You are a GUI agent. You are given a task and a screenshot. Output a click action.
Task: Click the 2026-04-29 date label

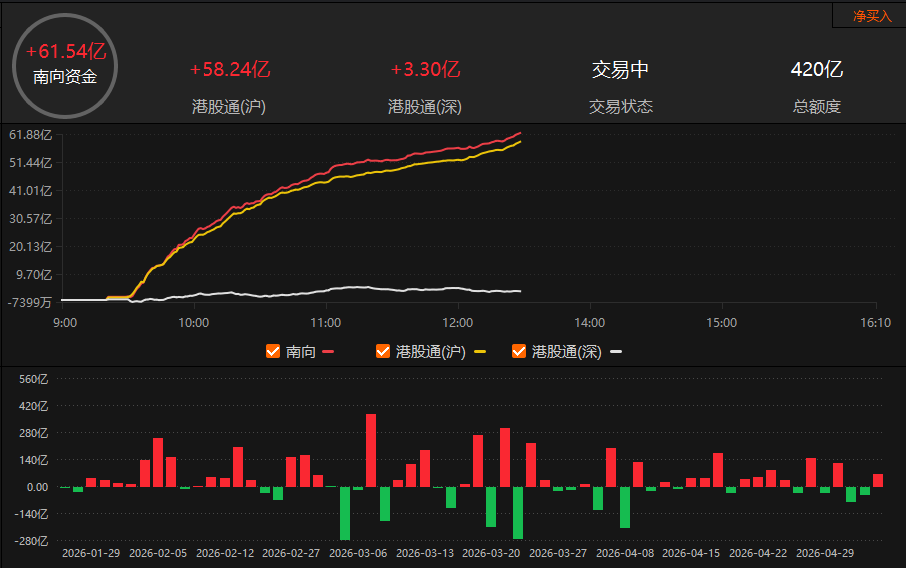825,553
